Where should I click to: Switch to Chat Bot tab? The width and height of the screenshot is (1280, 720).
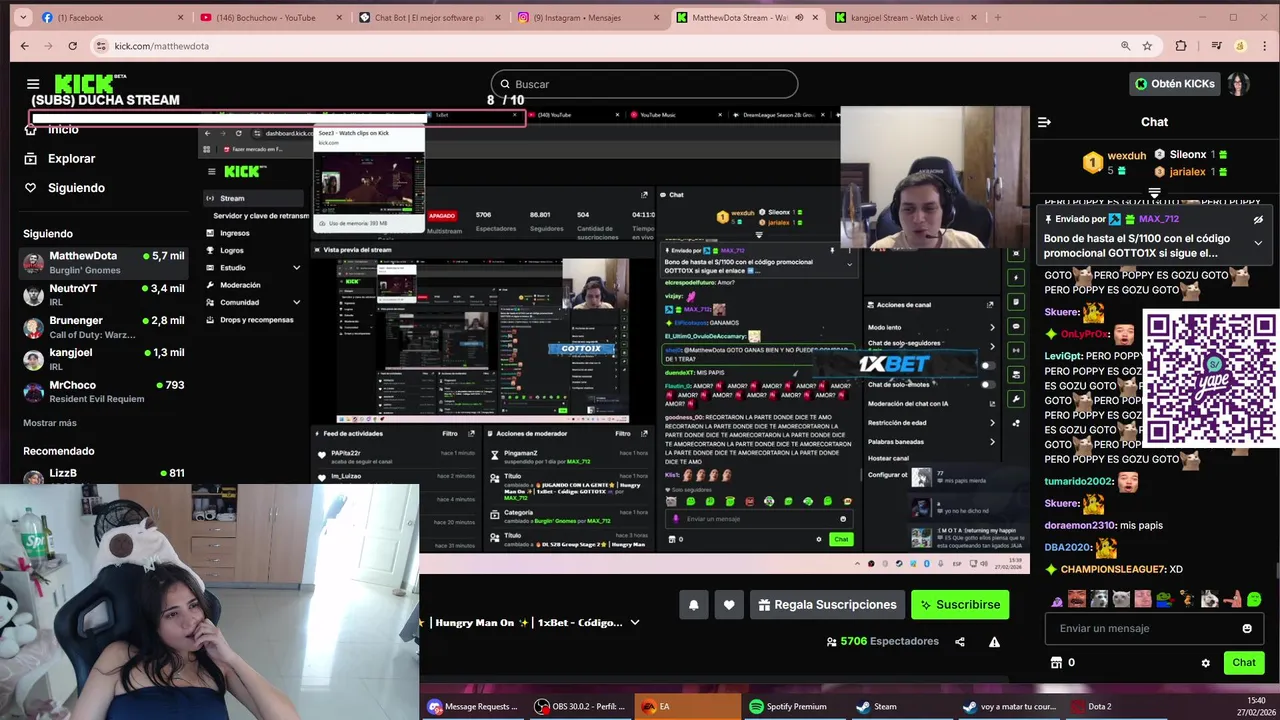click(x=430, y=17)
